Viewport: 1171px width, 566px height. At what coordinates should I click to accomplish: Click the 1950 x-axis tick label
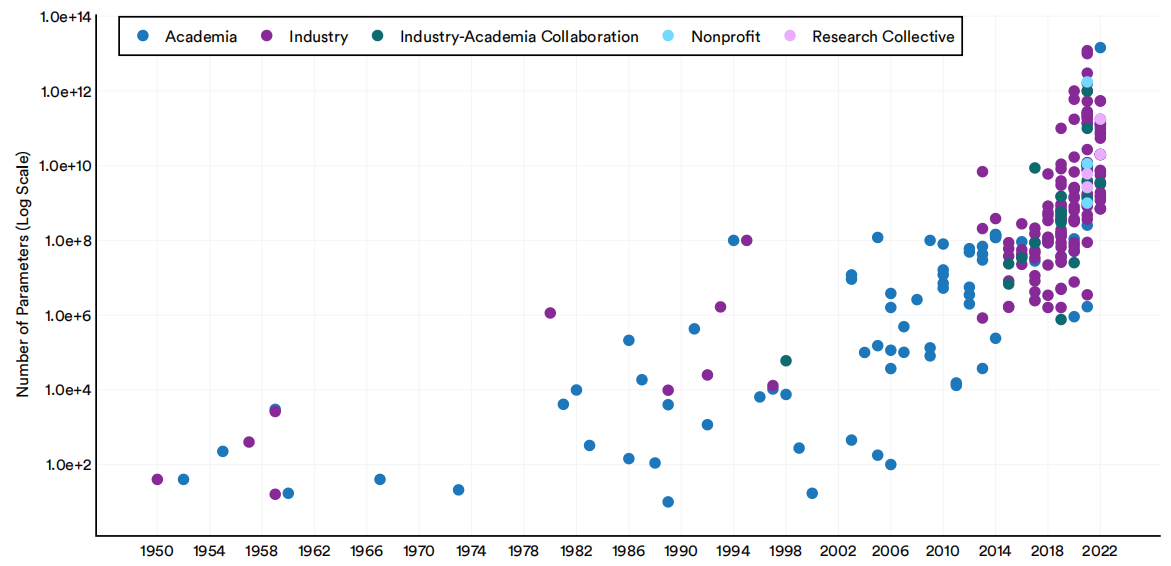pyautogui.click(x=157, y=551)
